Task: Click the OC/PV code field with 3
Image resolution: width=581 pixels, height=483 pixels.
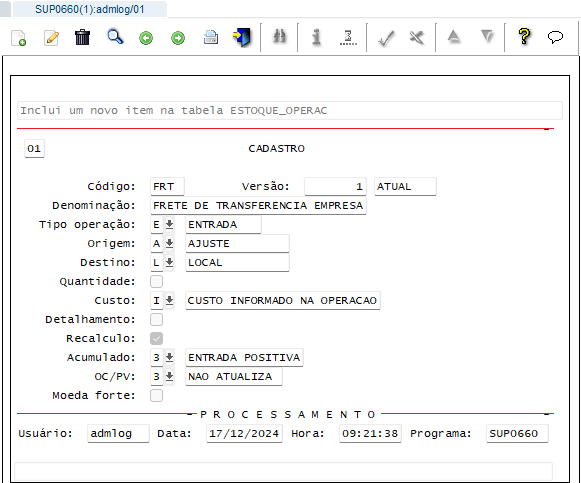Action: (157, 376)
